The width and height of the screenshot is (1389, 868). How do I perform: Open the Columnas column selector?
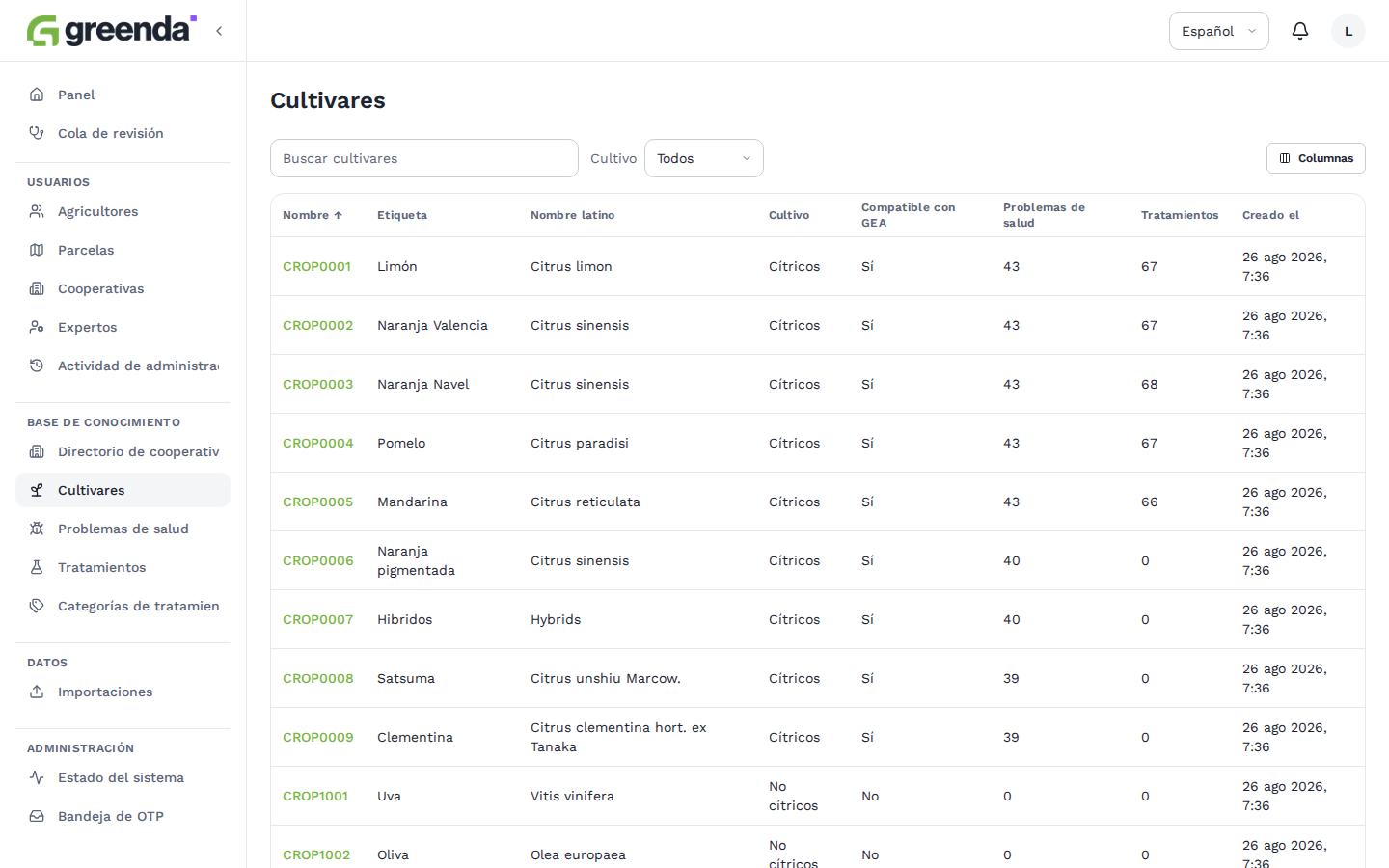tap(1316, 158)
